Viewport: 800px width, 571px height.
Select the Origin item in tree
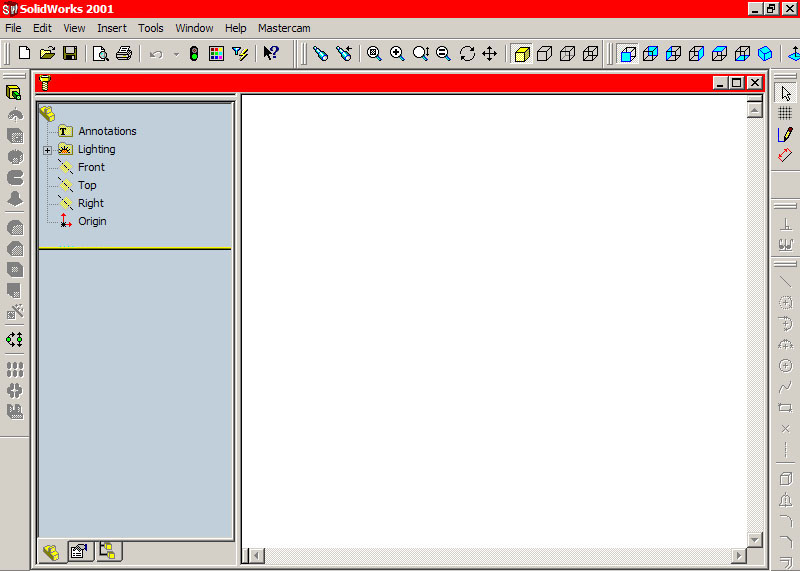coord(92,221)
